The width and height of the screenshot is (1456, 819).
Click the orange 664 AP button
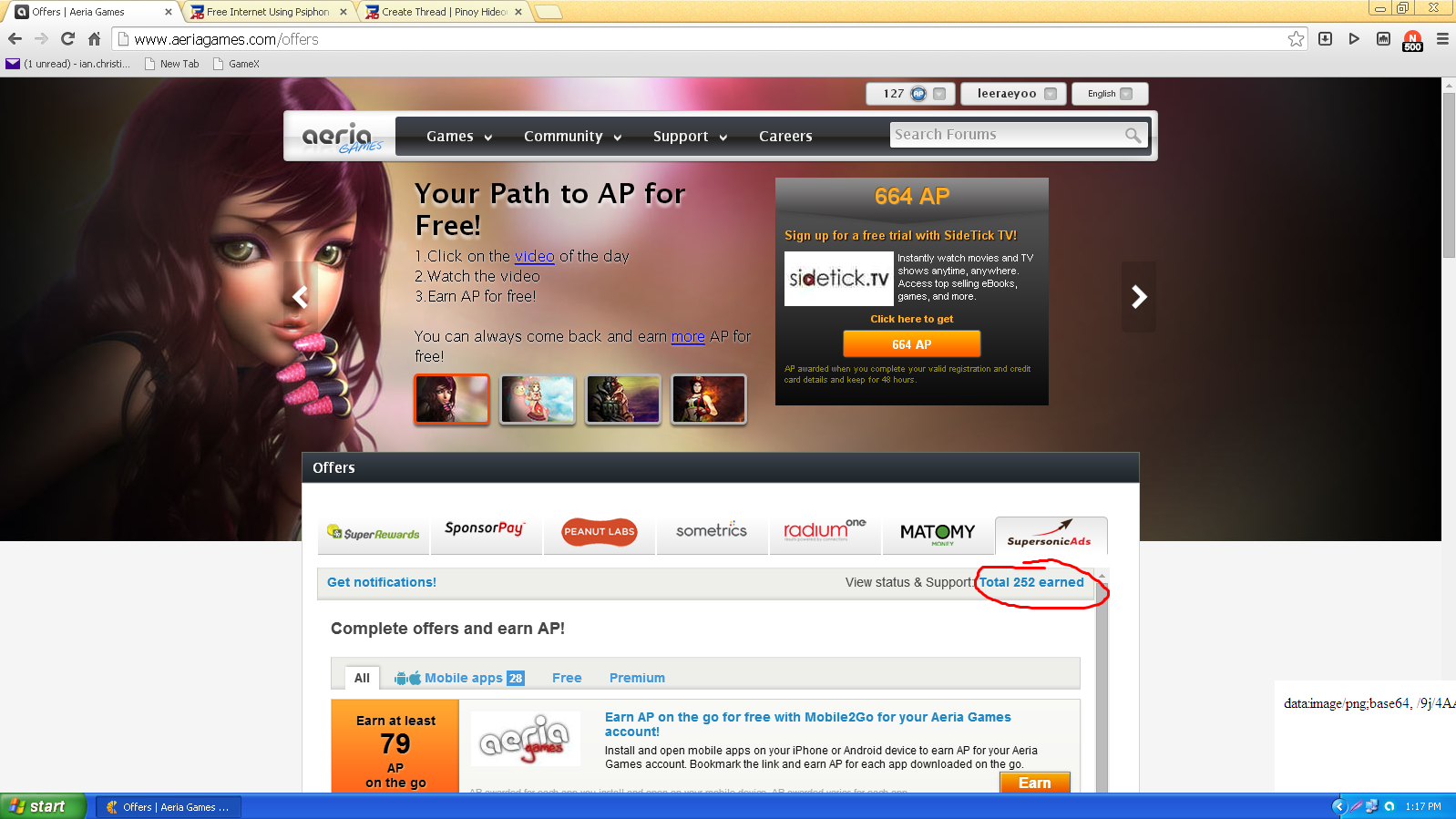[x=911, y=343]
